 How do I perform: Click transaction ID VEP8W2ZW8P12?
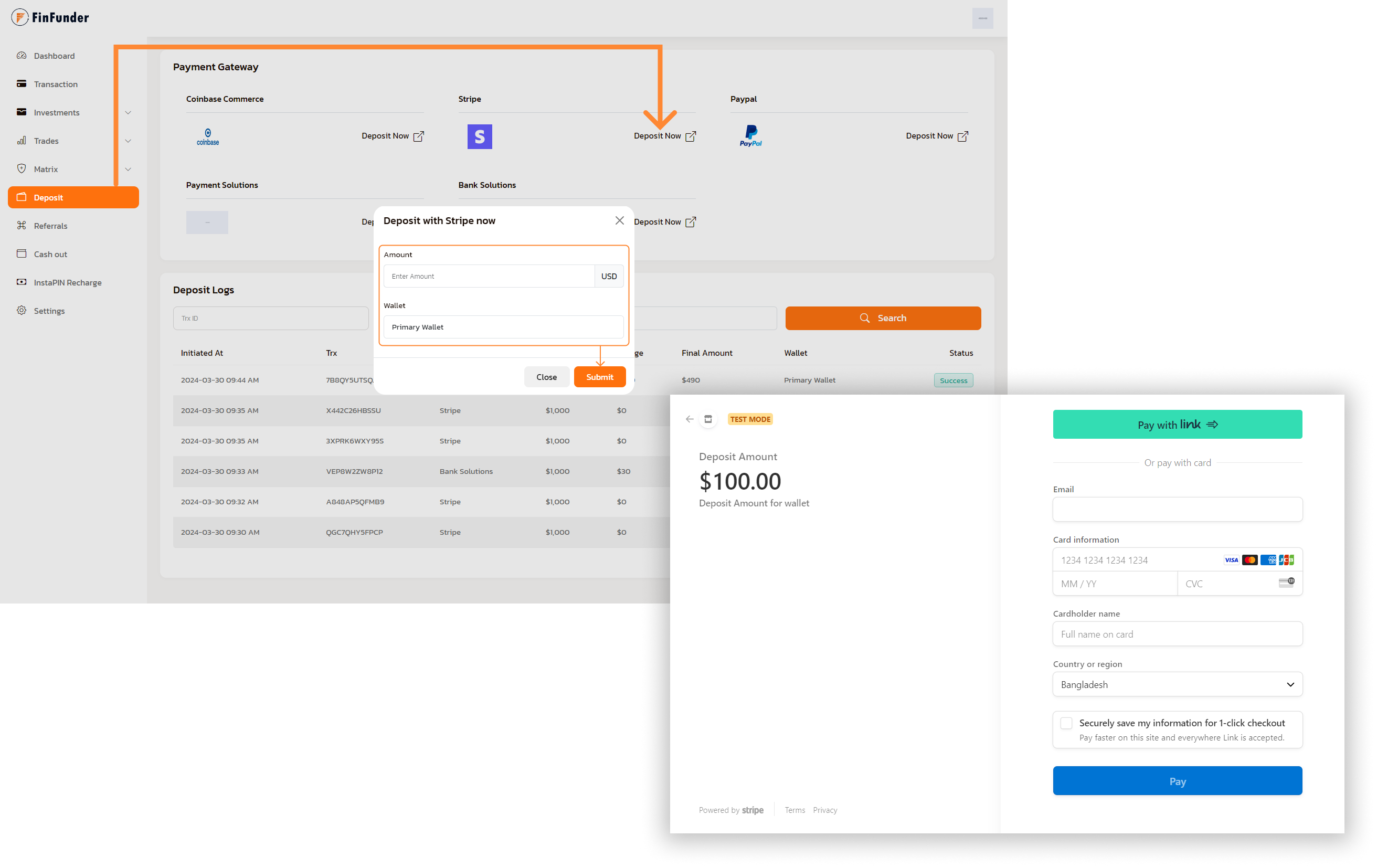click(x=355, y=472)
